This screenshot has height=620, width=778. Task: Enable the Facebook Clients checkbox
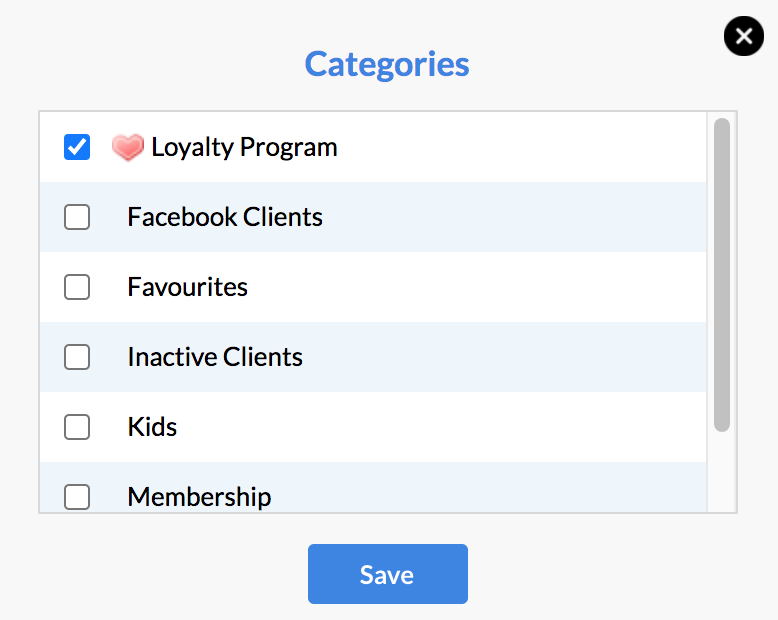[77, 217]
